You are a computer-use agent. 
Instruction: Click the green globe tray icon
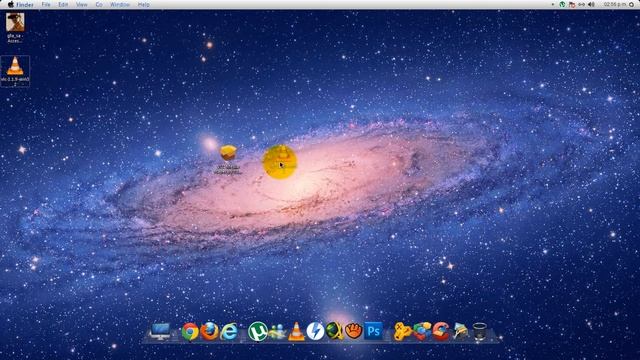click(562, 4)
